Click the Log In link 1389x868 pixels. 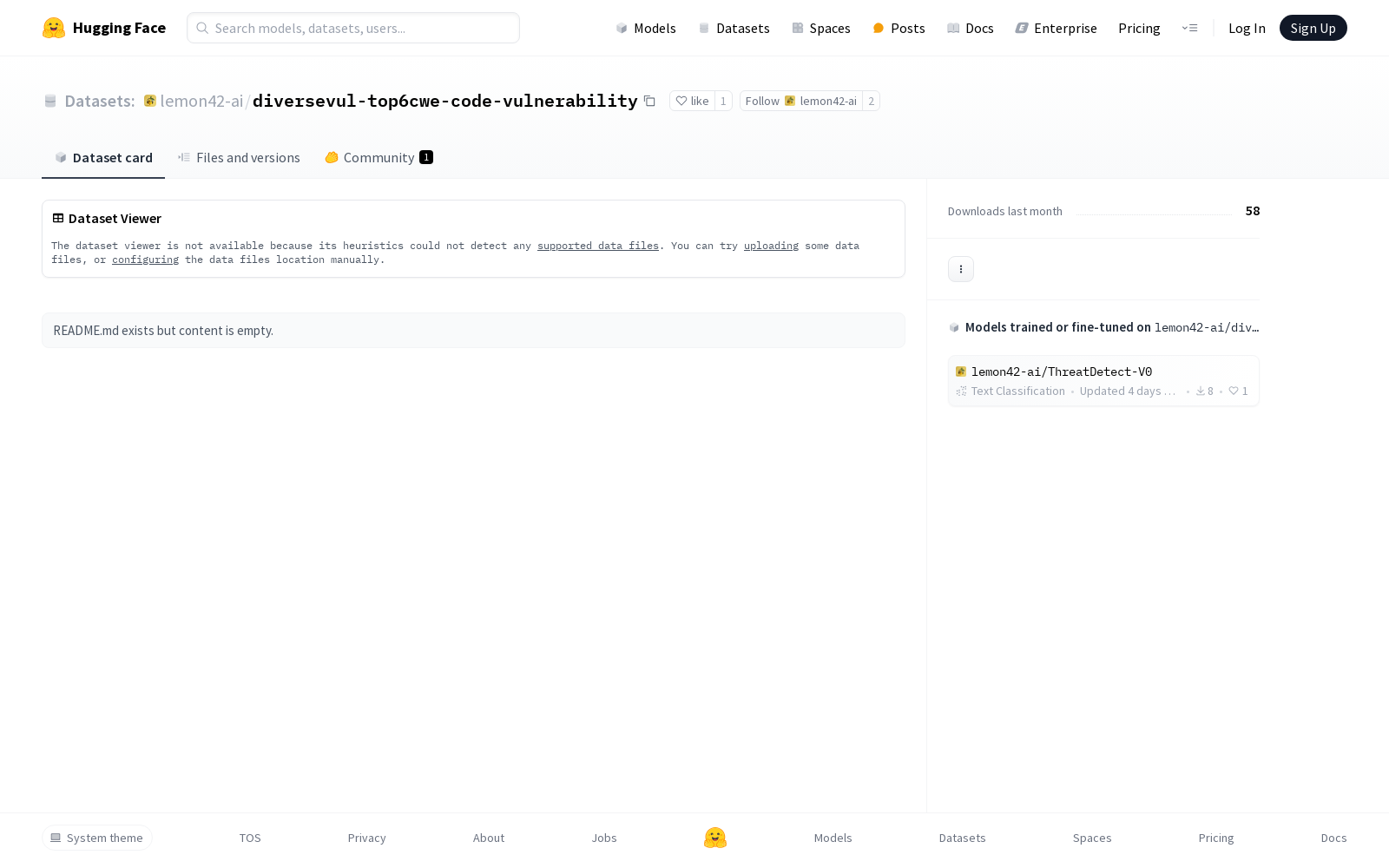click(1247, 28)
